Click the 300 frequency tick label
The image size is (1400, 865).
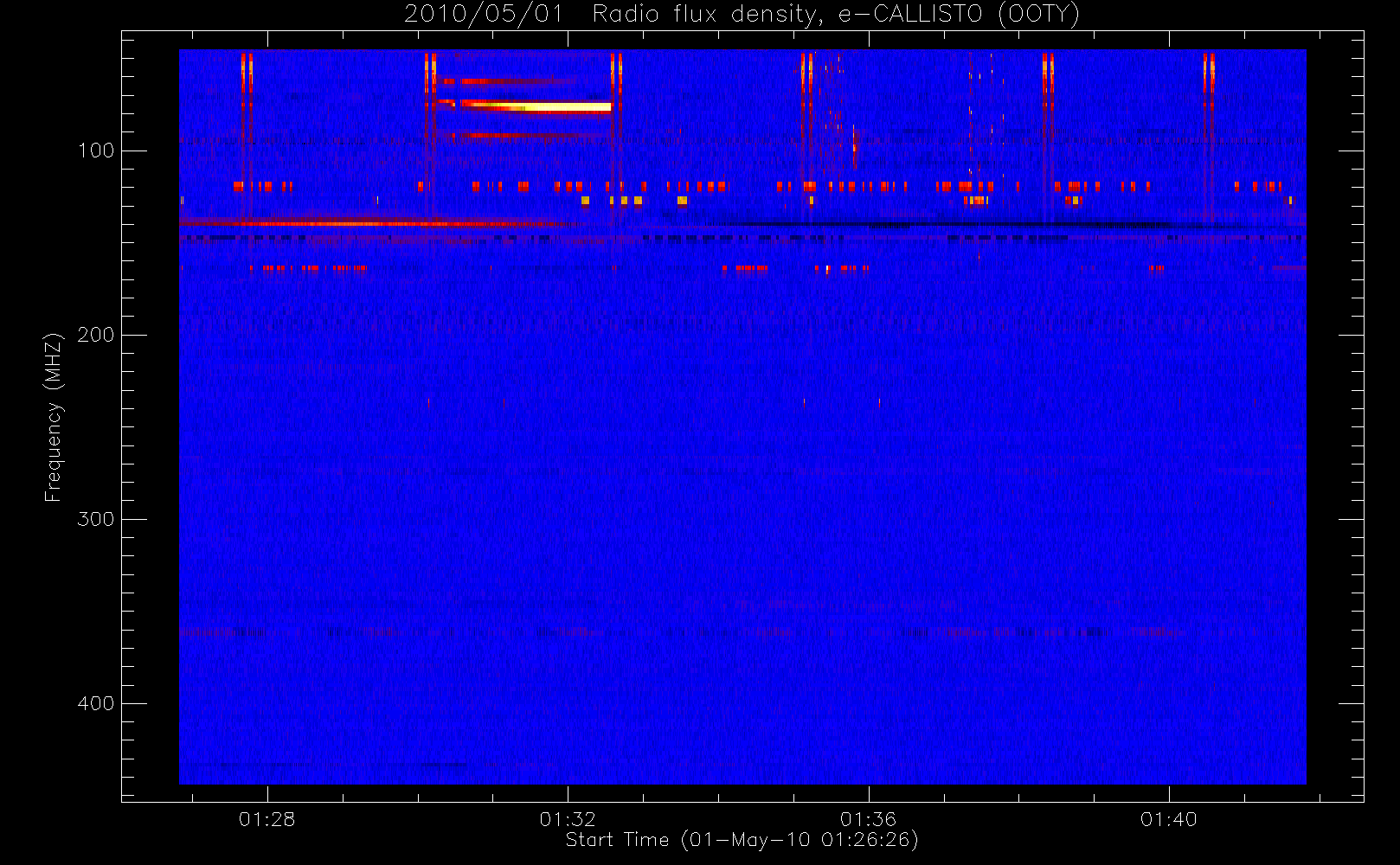pyautogui.click(x=95, y=519)
